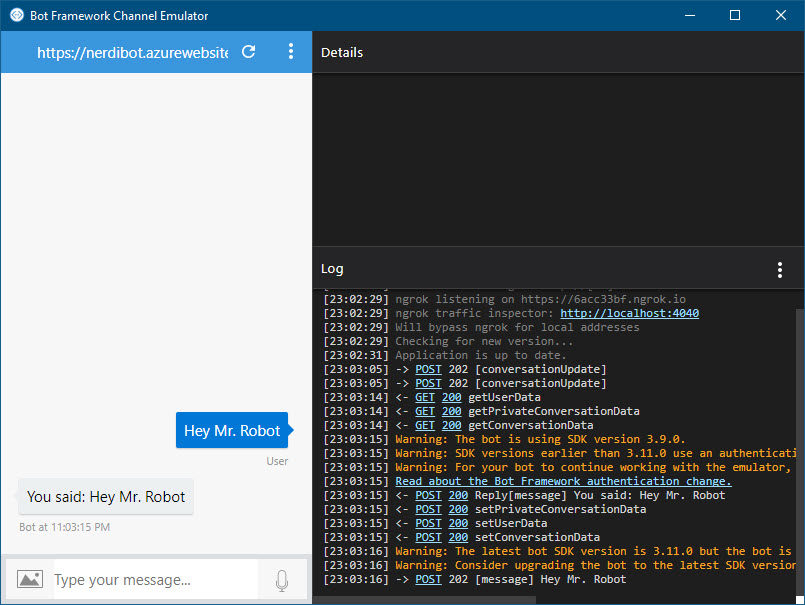Click 200 status link for setUserData
Image resolution: width=805 pixels, height=605 pixels.
click(458, 523)
